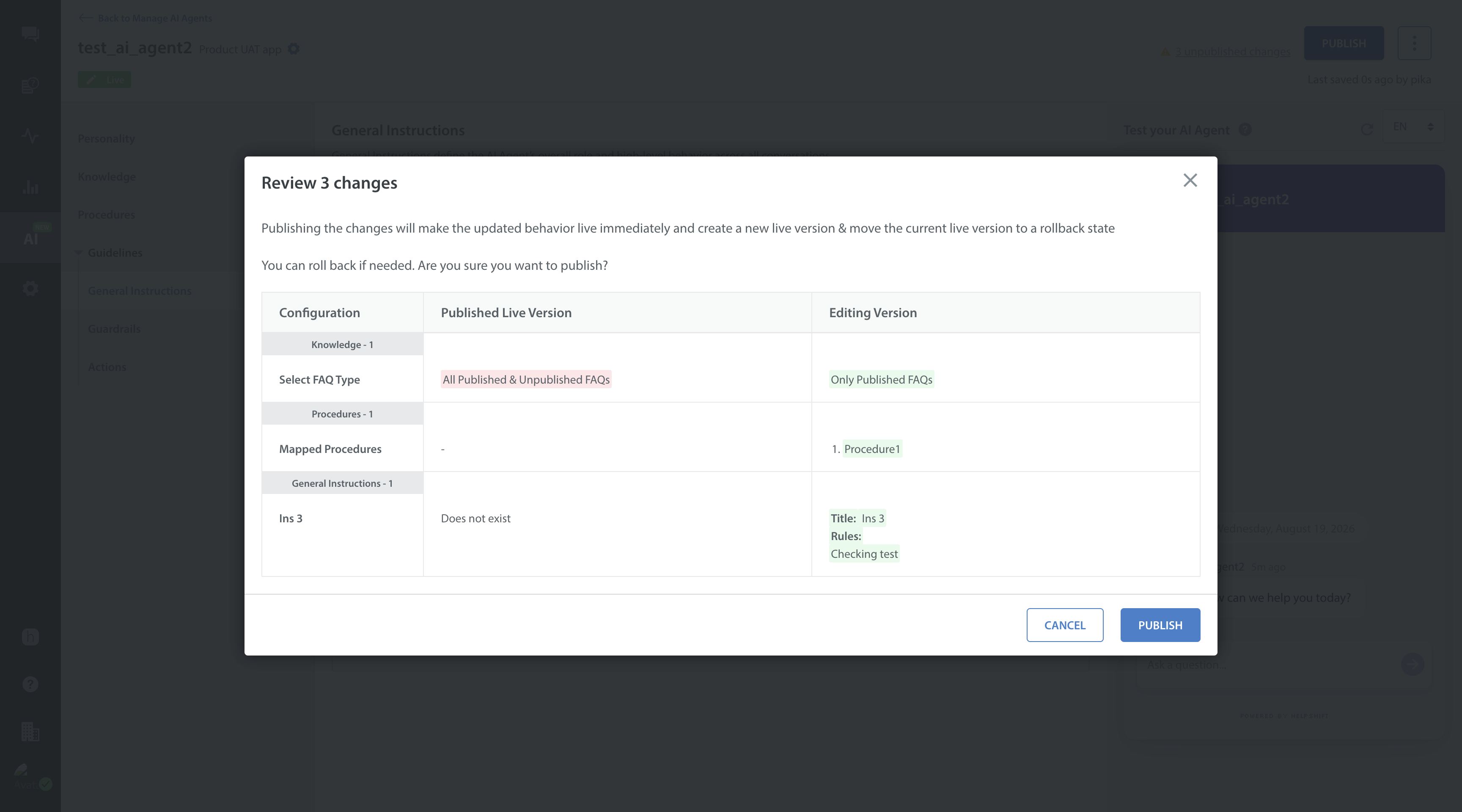This screenshot has height=812, width=1462.
Task: Click the 'Only Published FAQs' value
Action: click(882, 380)
